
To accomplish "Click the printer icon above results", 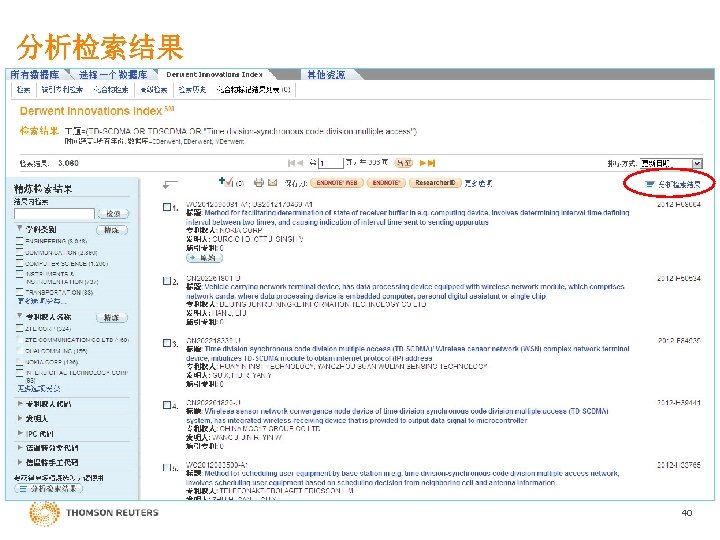I will [x=259, y=183].
